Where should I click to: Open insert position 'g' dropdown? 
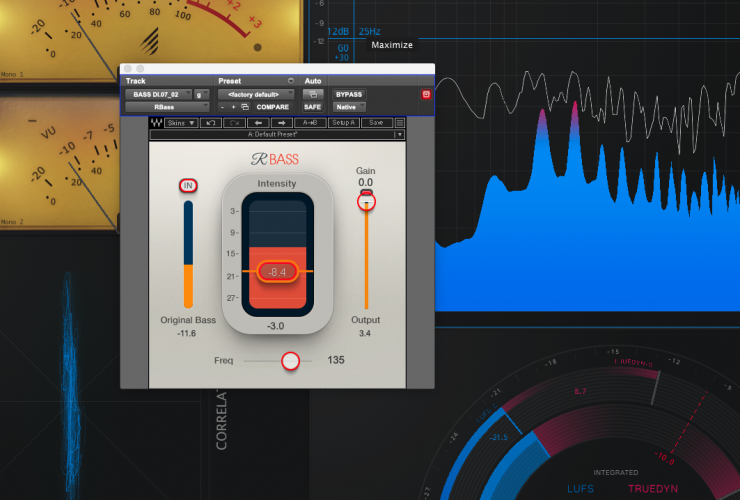201,94
